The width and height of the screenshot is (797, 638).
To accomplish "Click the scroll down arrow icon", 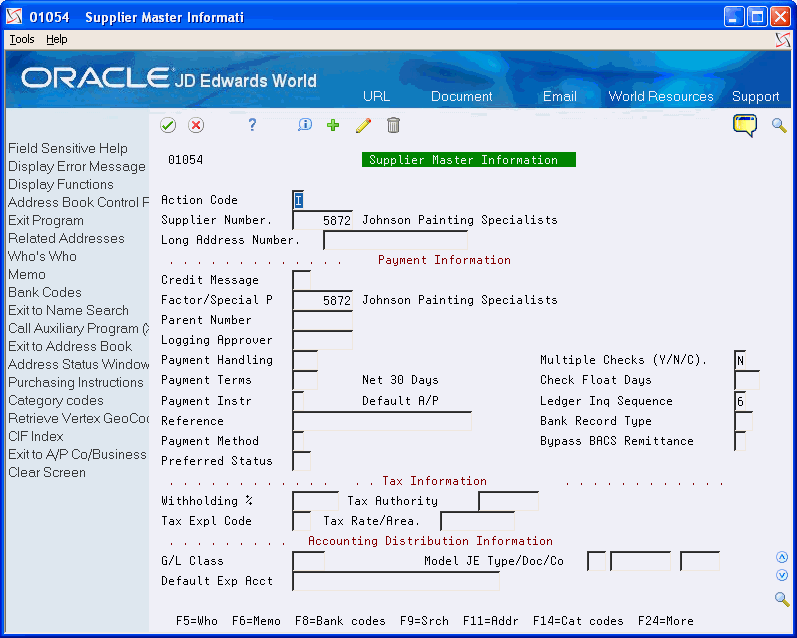I will click(782, 575).
